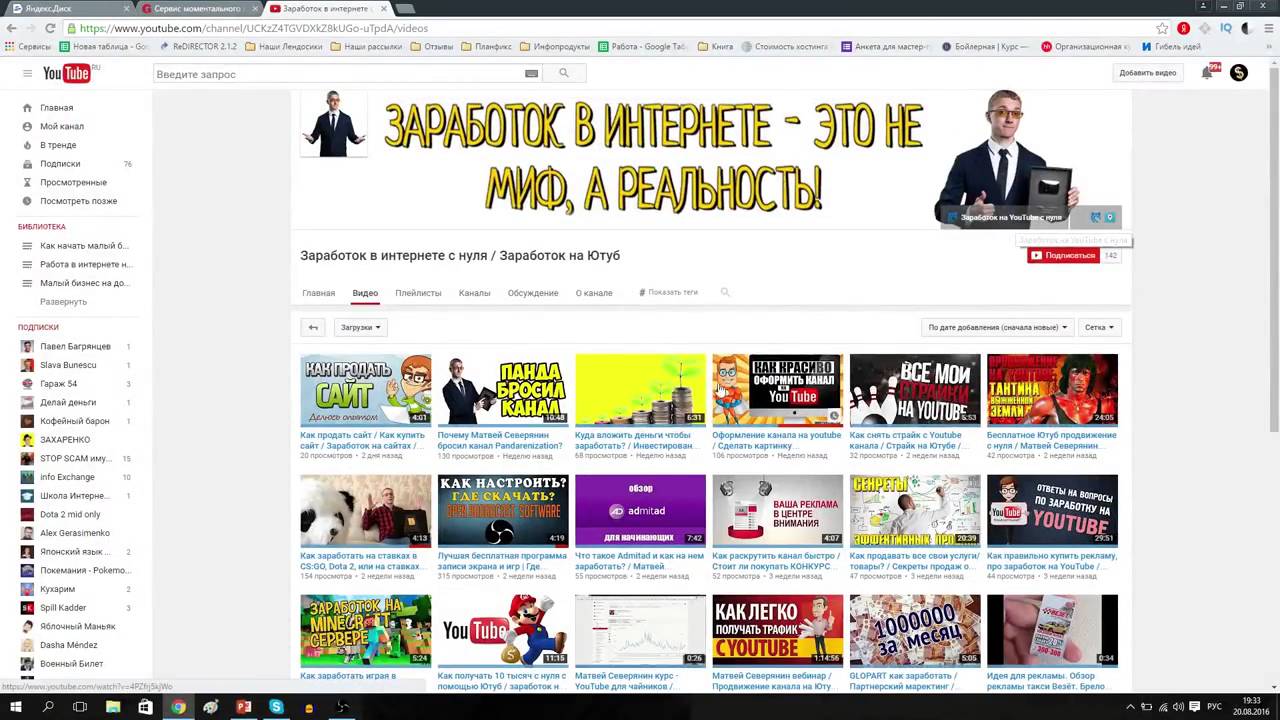The width and height of the screenshot is (1280, 720).
Task: Click the browser back arrow
Action: 11,29
